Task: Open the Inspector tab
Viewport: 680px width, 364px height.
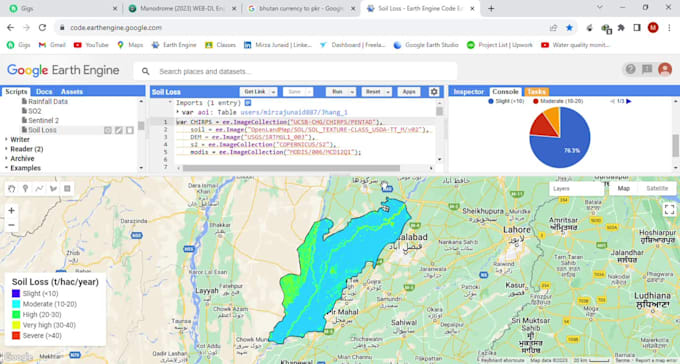Action: coord(468,92)
